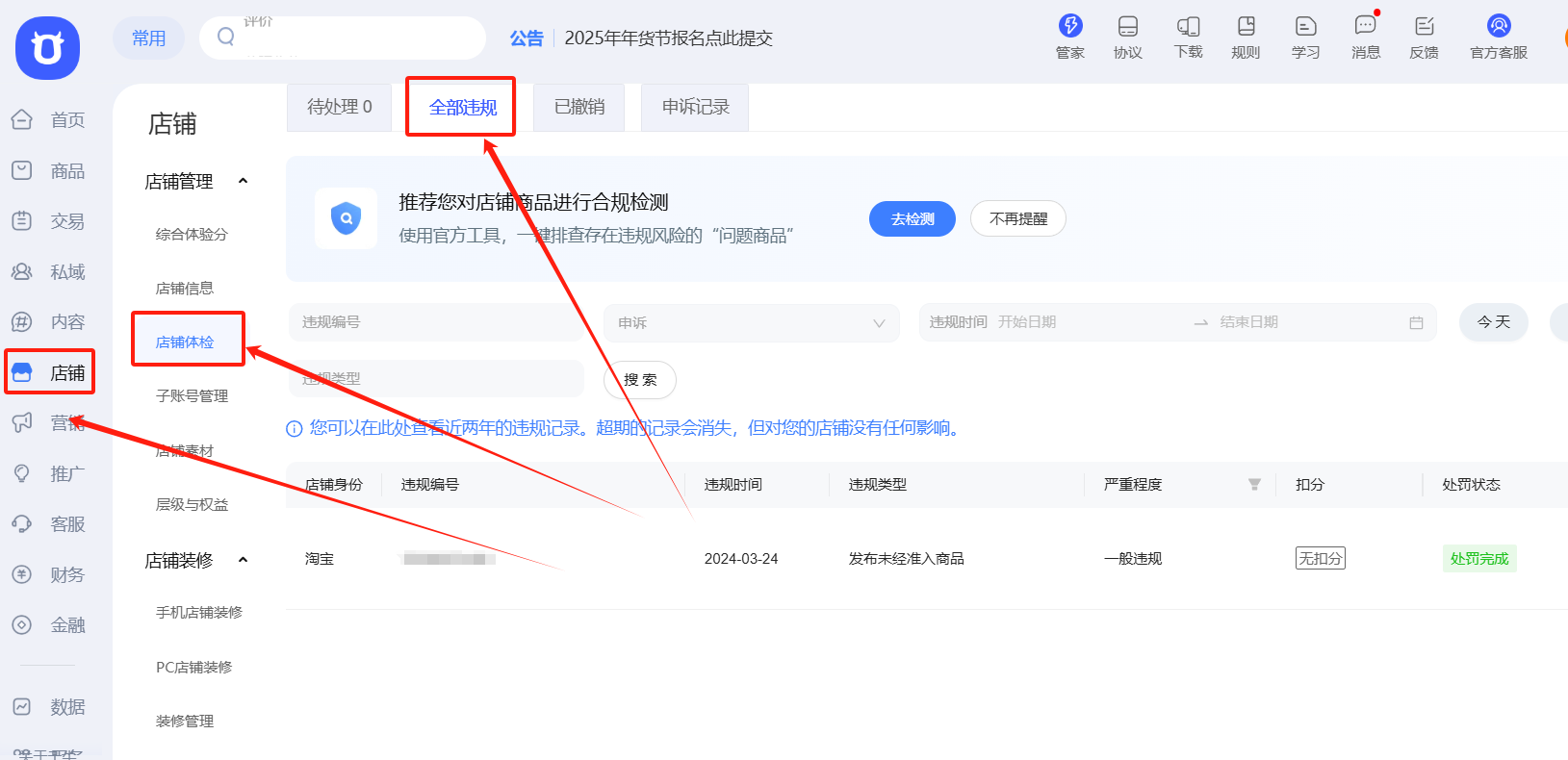Contact 官方客服 official support

pos(1499,37)
